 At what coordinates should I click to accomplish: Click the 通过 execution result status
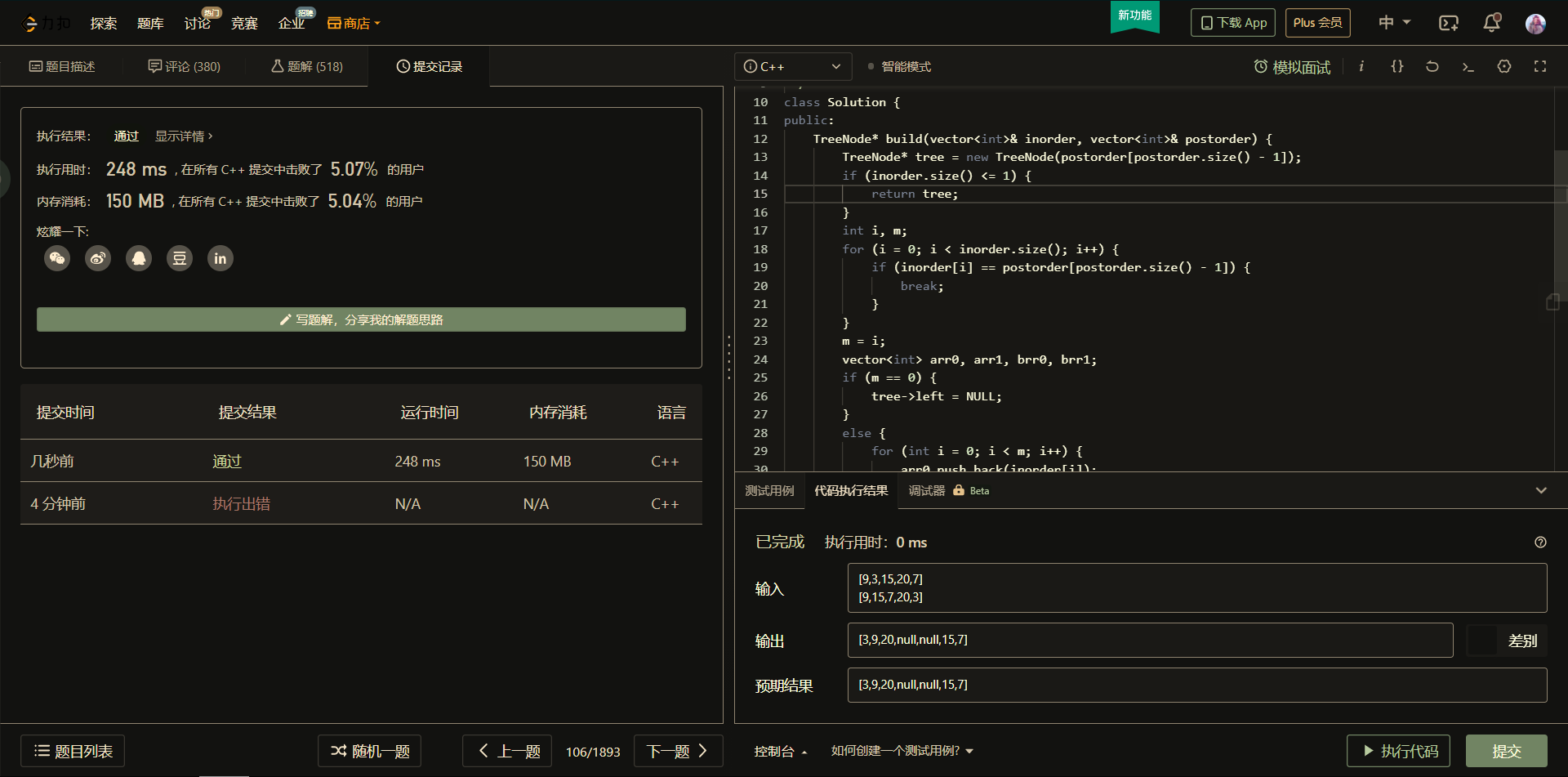click(x=127, y=136)
